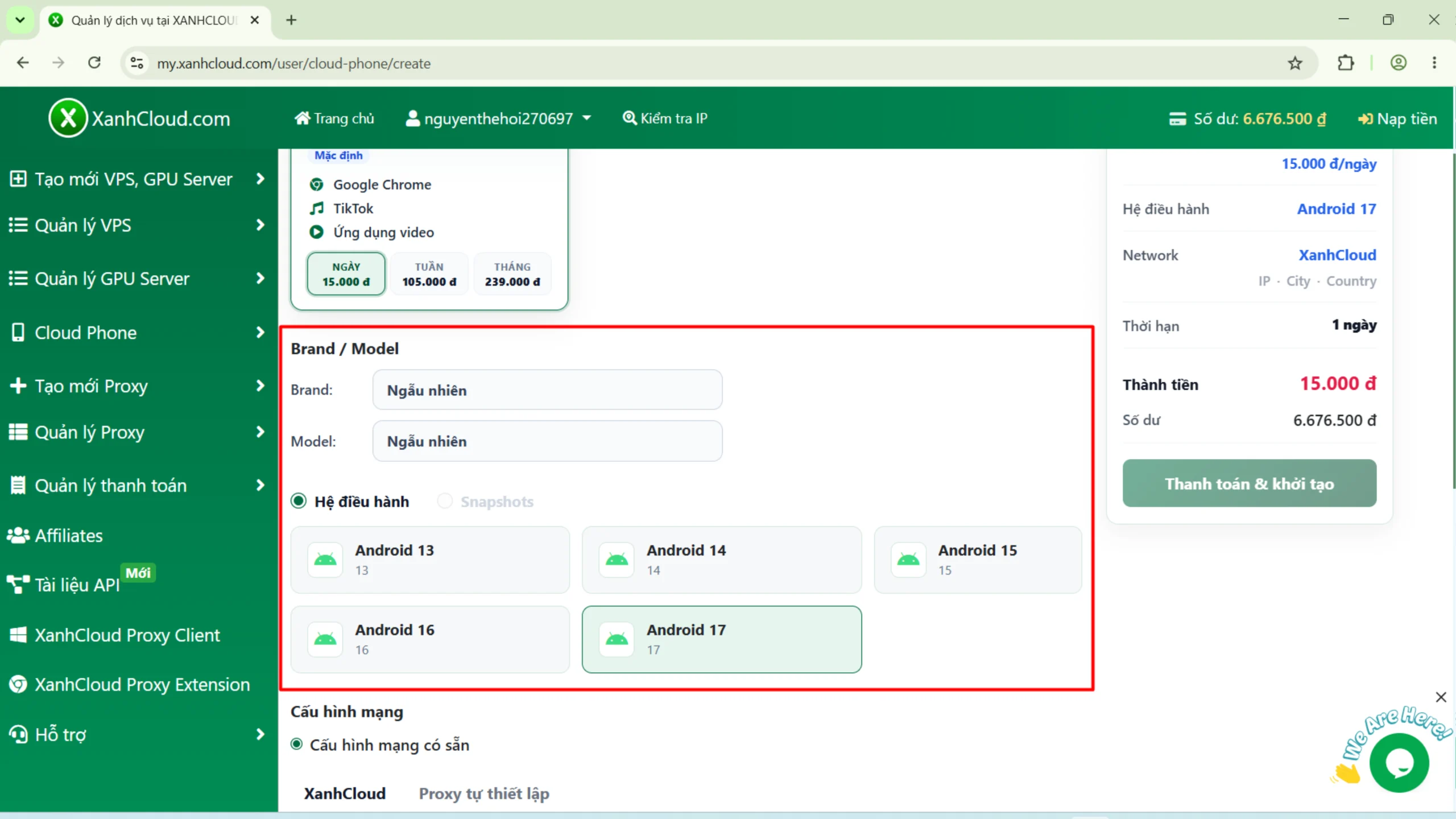Image resolution: width=1456 pixels, height=819 pixels.
Task: Open the Affiliates page
Action: click(55, 536)
